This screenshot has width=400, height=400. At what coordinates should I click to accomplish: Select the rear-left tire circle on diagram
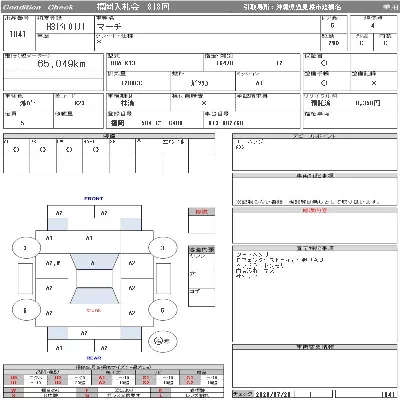click(26, 310)
